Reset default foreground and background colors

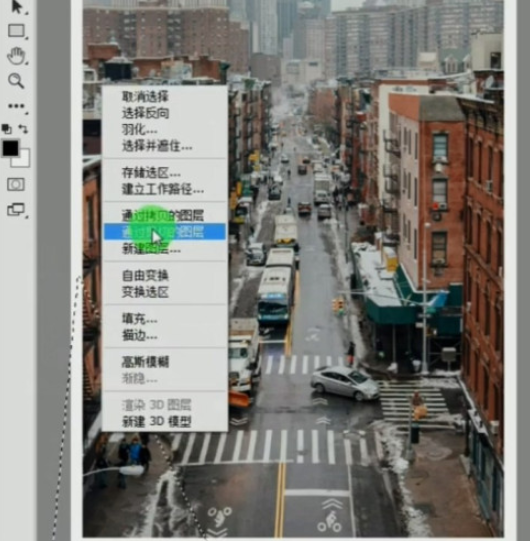coord(7,129)
